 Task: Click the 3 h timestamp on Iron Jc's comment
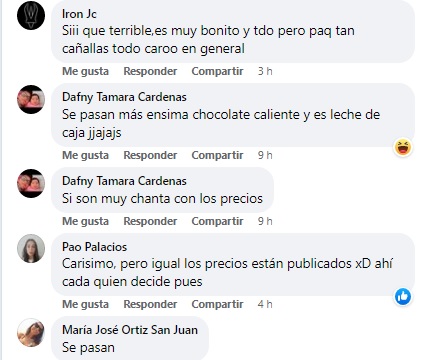click(265, 71)
